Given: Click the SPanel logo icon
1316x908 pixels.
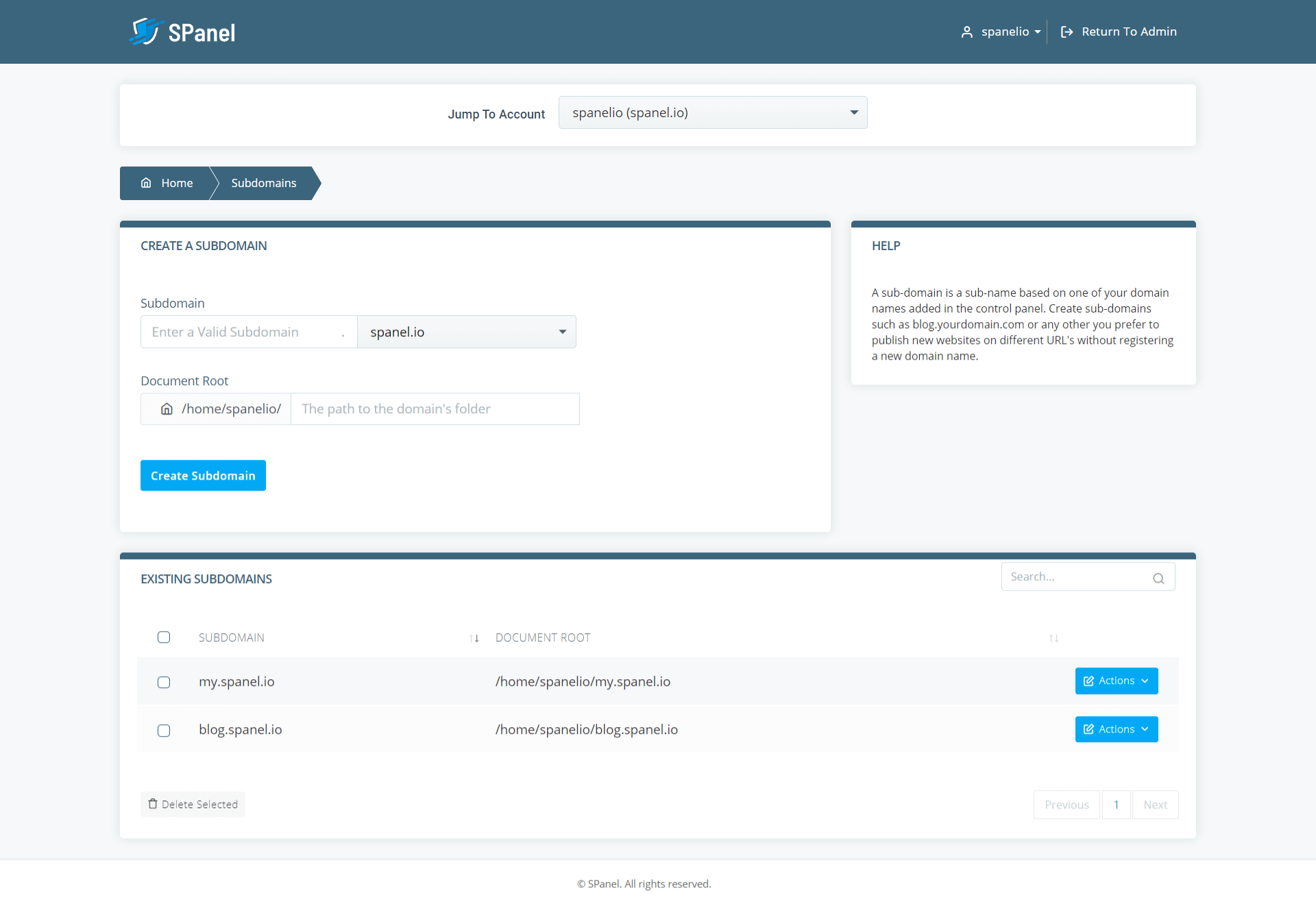Looking at the screenshot, I should pos(146,32).
